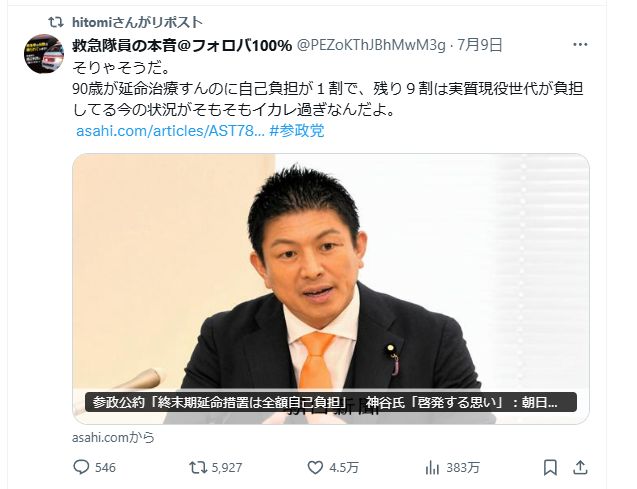This screenshot has width=637, height=489.
Task: Open the Asahi article preview card image
Action: point(331,289)
